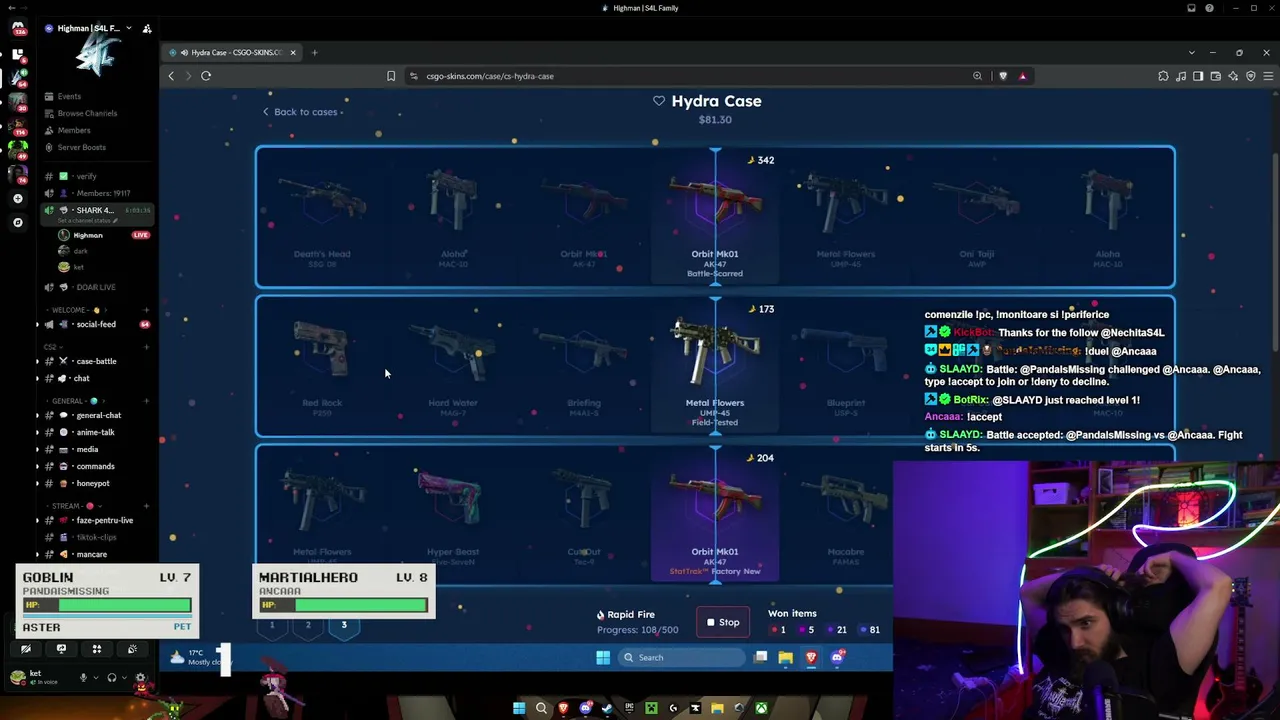Image resolution: width=1280 pixels, height=720 pixels.
Task: Toggle headphone deafen in Discord
Action: (x=112, y=677)
